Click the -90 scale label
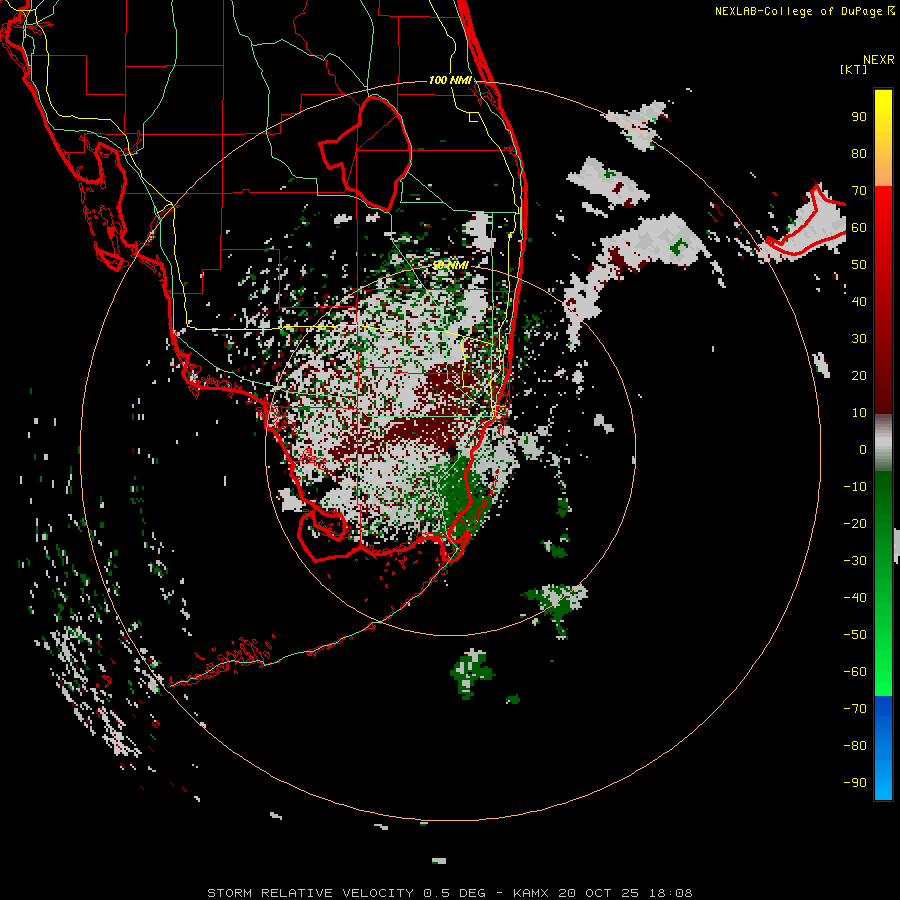Screen dimensions: 900x900 pyautogui.click(x=855, y=783)
